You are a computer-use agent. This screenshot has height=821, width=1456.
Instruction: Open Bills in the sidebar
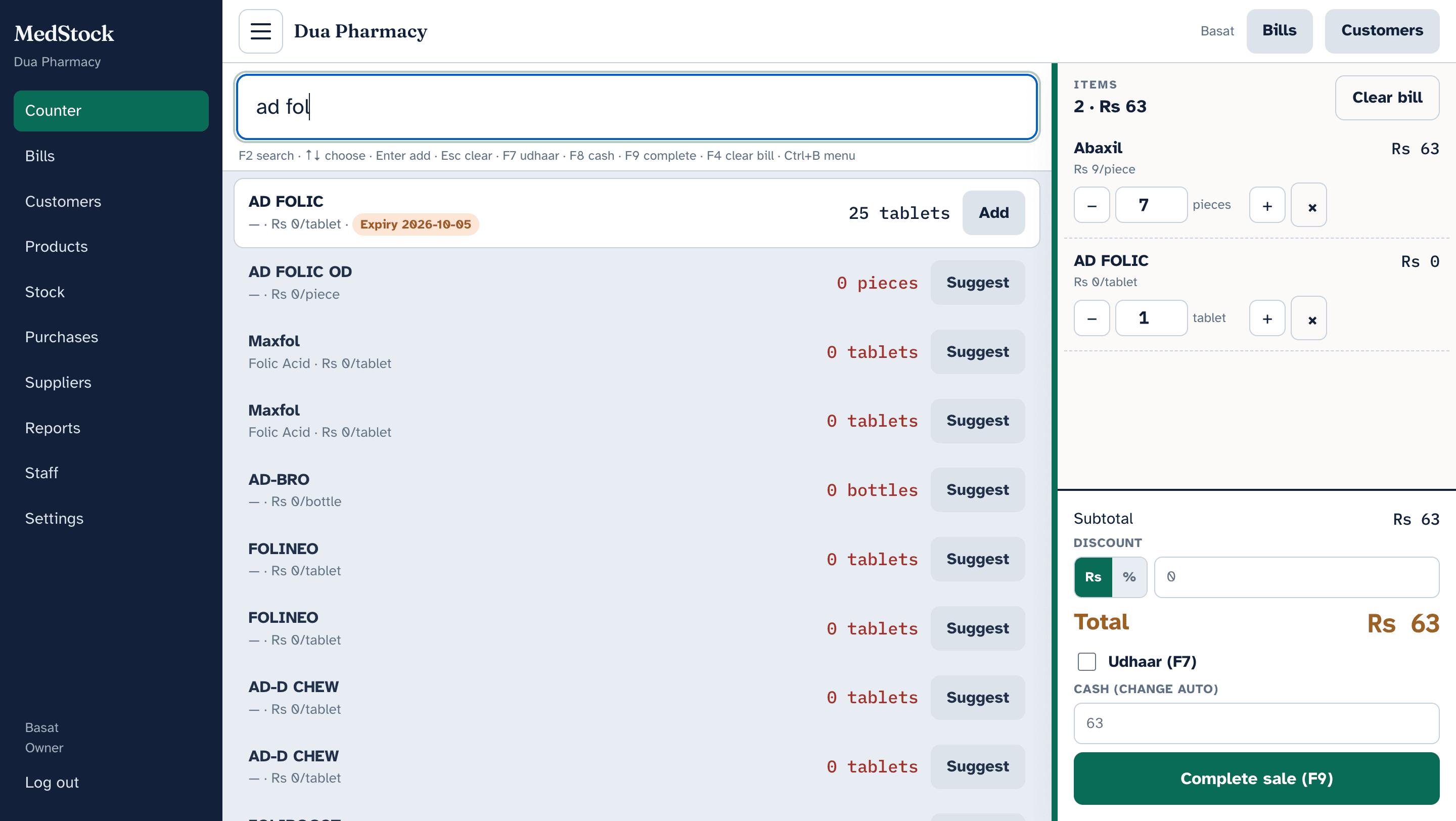[111, 156]
